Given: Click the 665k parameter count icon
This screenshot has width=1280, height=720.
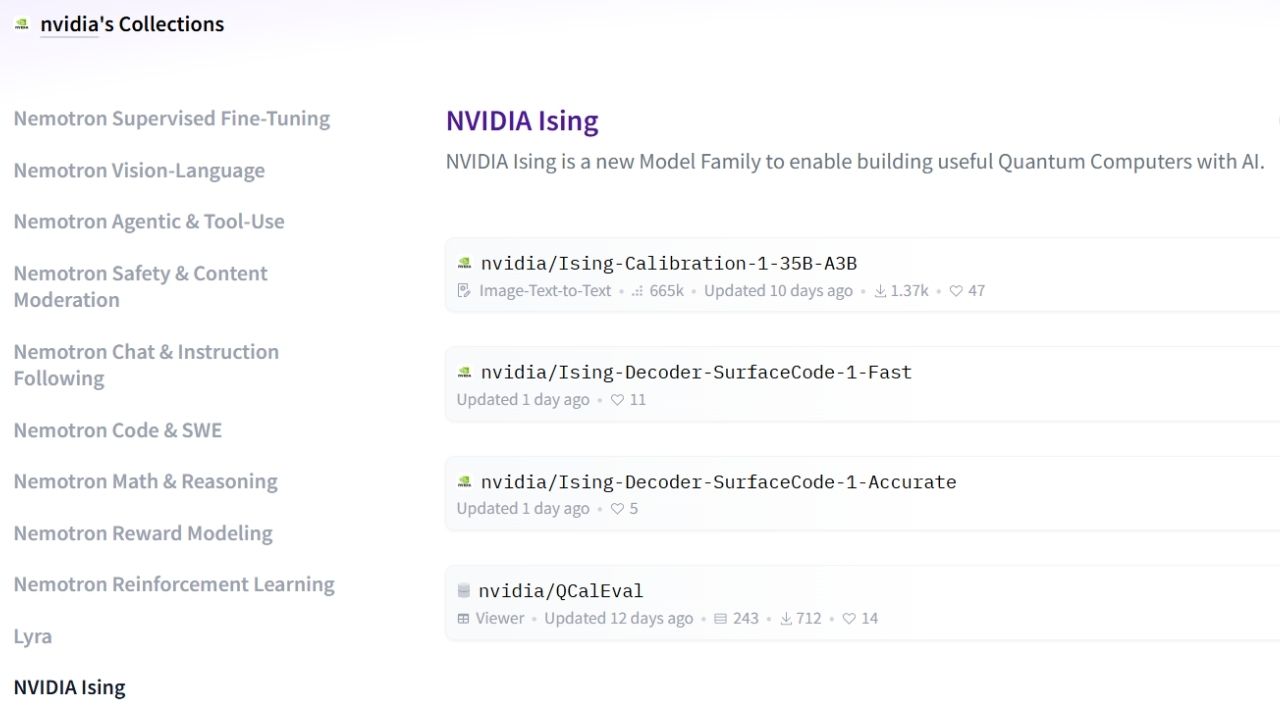Looking at the screenshot, I should pos(637,291).
